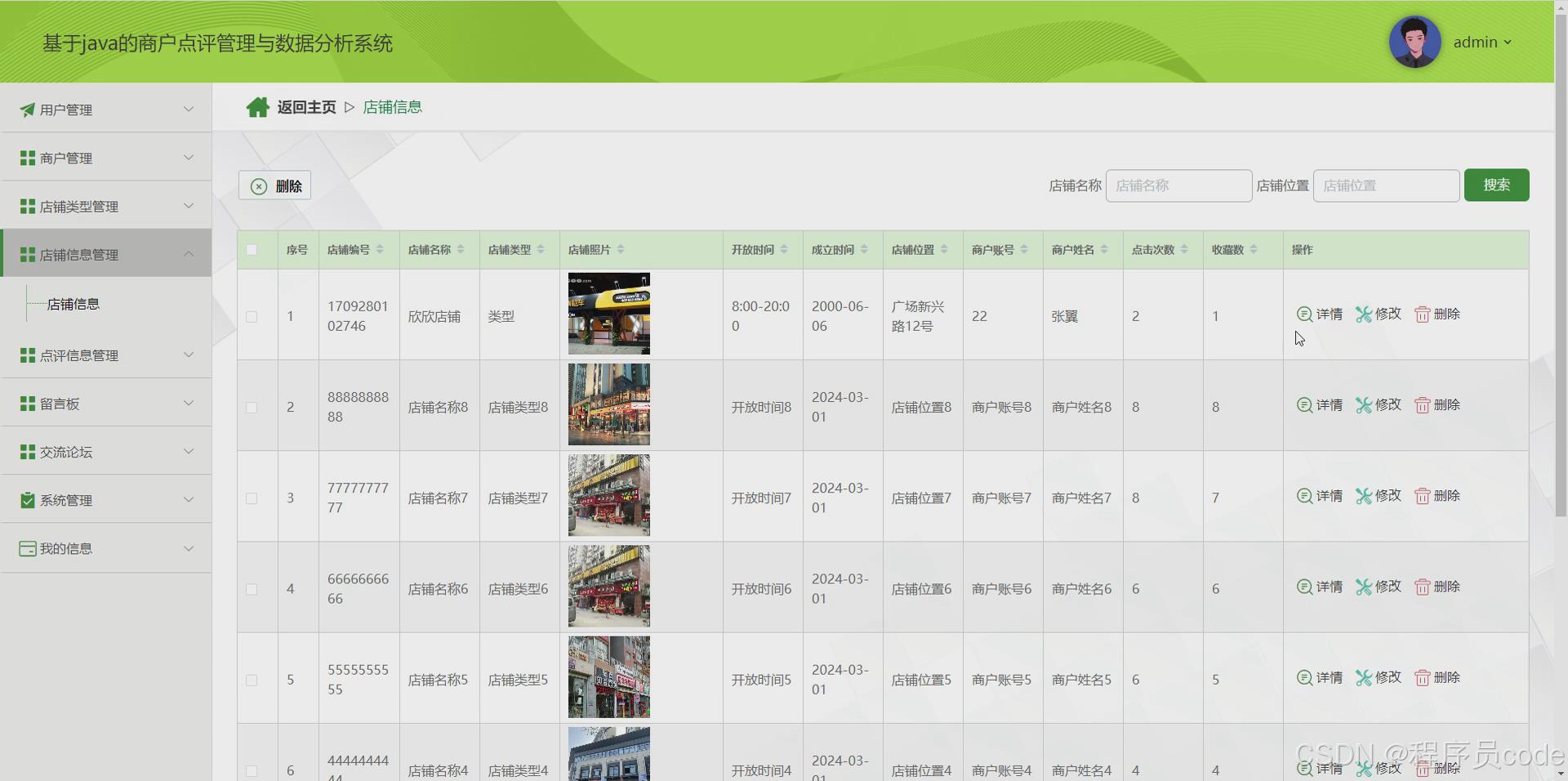Select 我的信息 in the sidebar
This screenshot has height=781, width=1568.
click(x=106, y=548)
